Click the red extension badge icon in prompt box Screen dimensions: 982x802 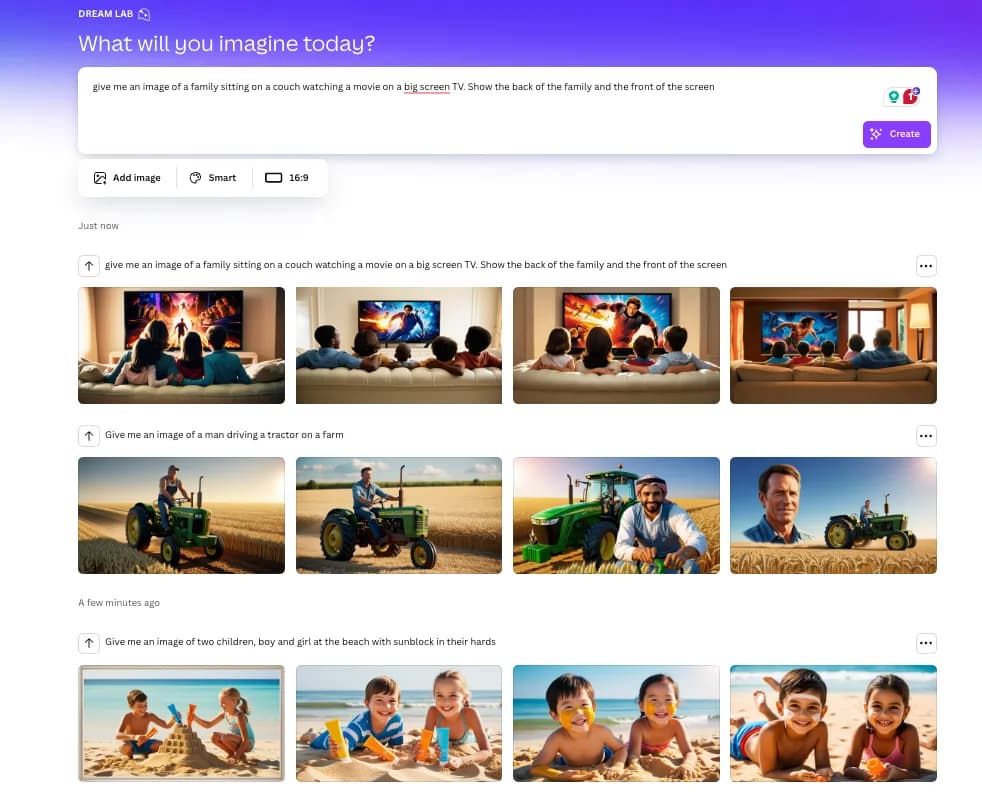click(x=911, y=96)
